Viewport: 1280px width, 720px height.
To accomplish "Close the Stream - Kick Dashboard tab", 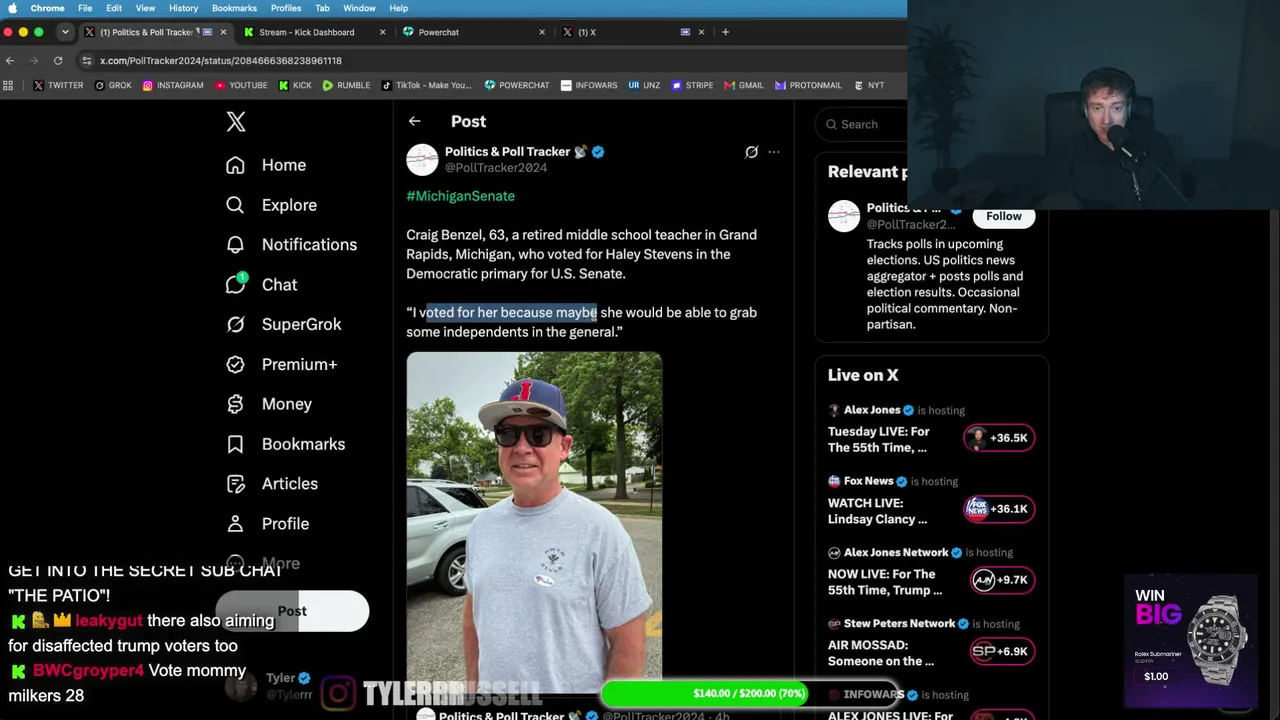I will point(382,32).
